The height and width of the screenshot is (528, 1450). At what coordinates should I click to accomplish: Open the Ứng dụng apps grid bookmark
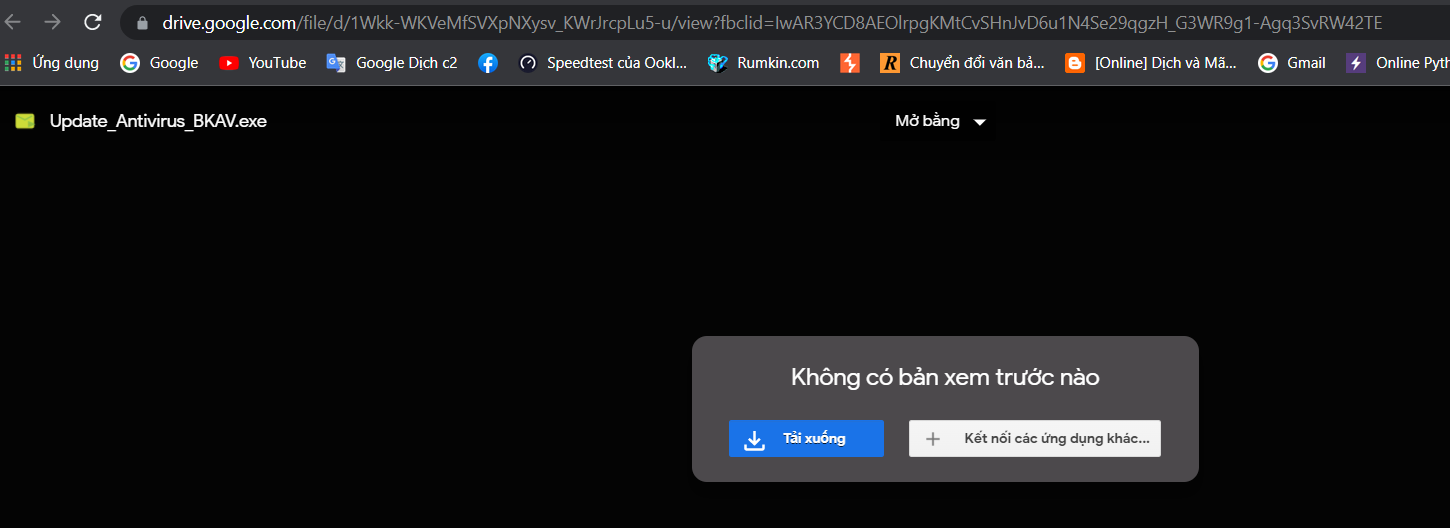(52, 63)
